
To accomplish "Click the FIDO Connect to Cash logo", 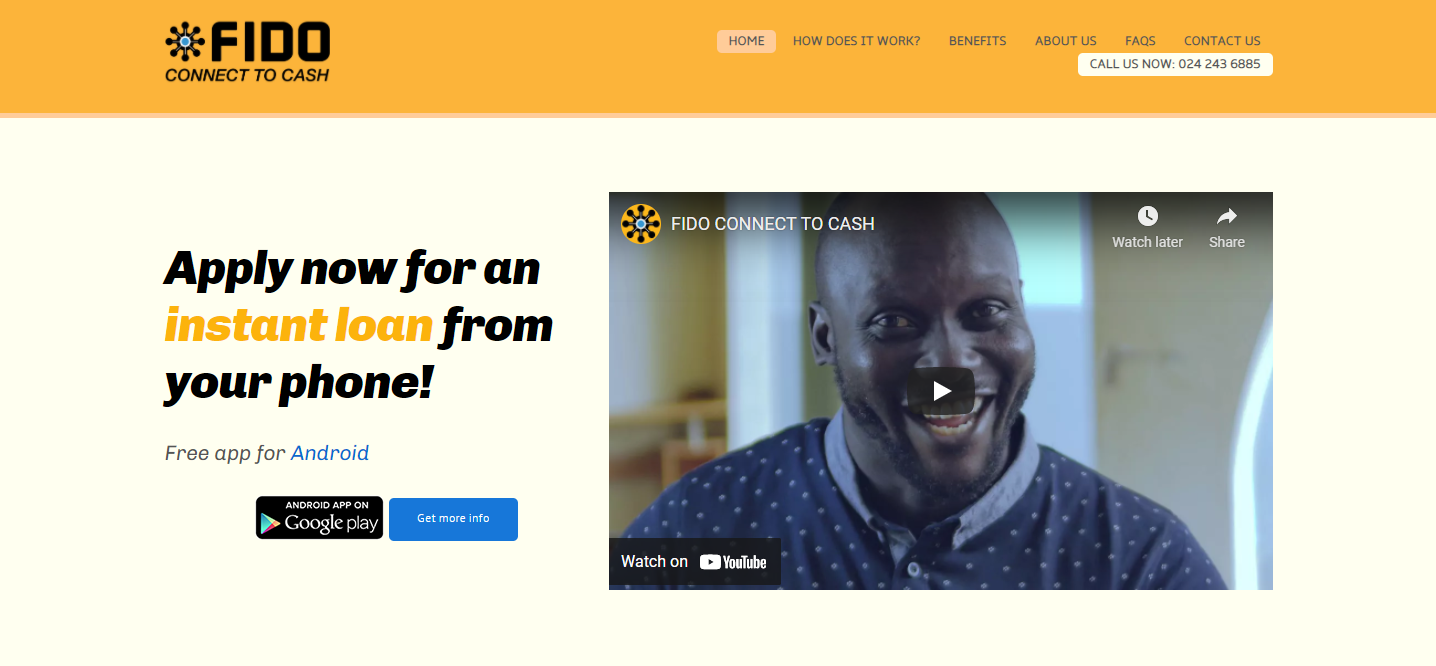I will point(247,53).
